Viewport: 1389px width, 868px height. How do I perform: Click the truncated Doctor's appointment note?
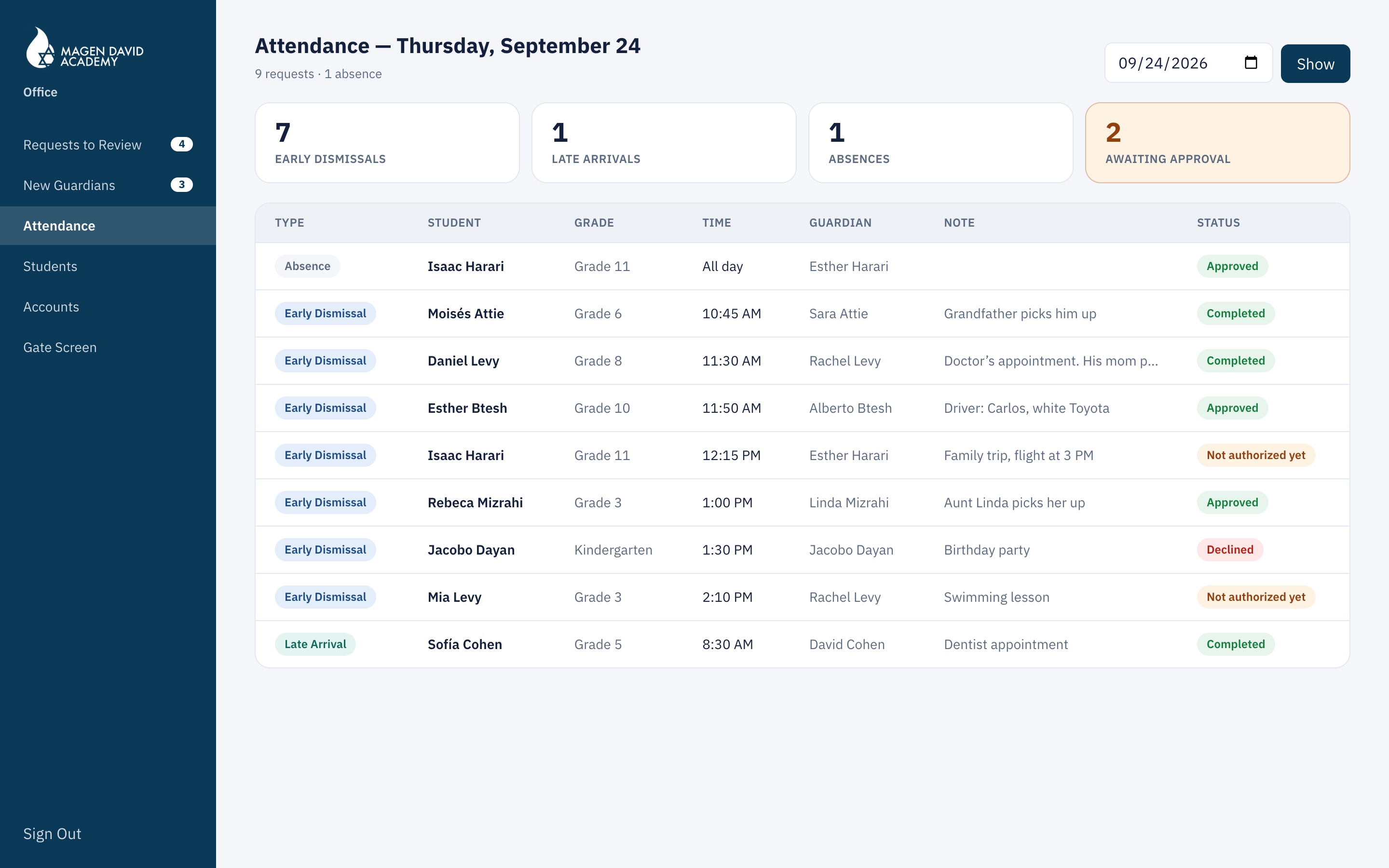coord(1050,361)
